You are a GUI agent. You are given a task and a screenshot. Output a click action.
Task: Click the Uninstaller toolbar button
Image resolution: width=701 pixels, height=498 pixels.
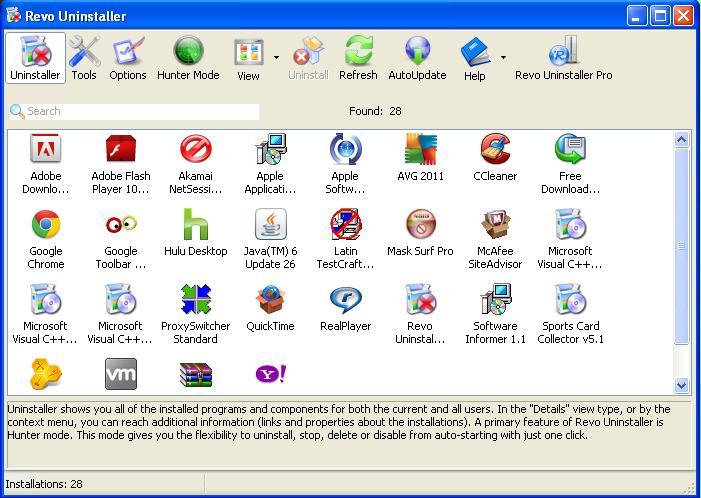coord(35,58)
